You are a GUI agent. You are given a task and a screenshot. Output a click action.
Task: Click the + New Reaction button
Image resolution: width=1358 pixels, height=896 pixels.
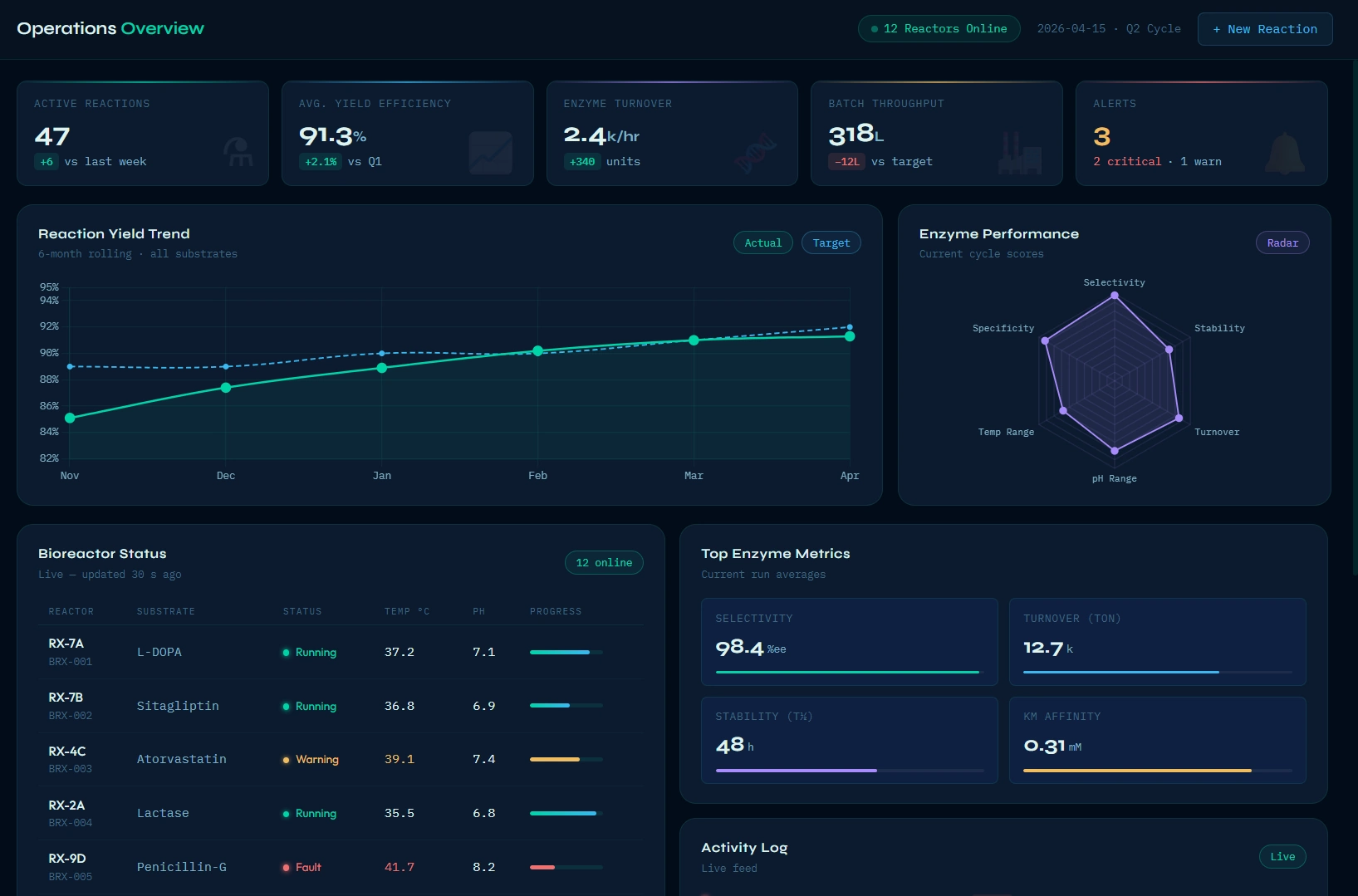coord(1264,28)
